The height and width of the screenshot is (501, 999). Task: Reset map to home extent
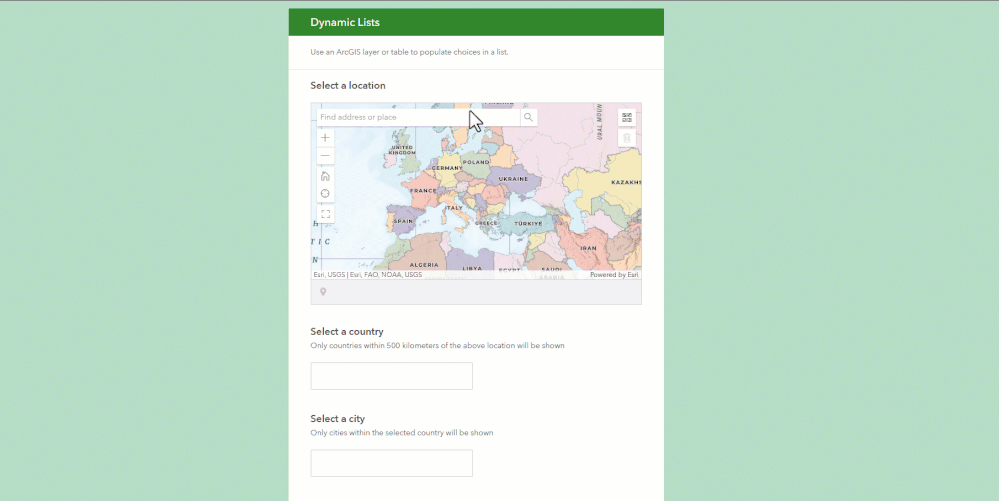pos(326,177)
